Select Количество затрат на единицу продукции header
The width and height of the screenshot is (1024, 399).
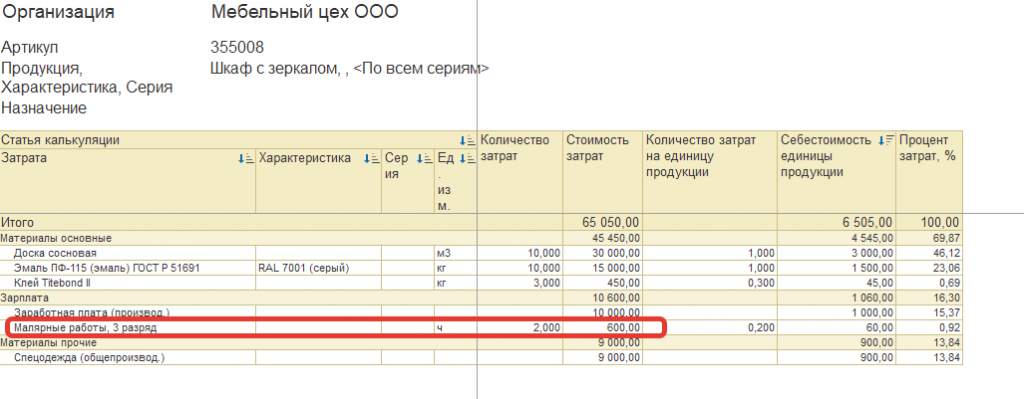coord(710,172)
